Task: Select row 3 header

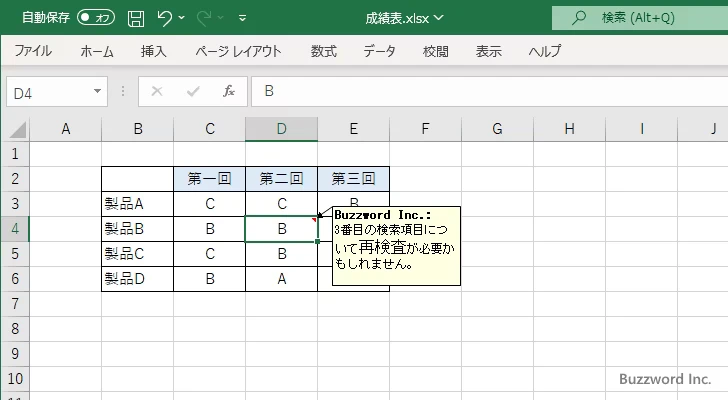Action: coord(15,204)
